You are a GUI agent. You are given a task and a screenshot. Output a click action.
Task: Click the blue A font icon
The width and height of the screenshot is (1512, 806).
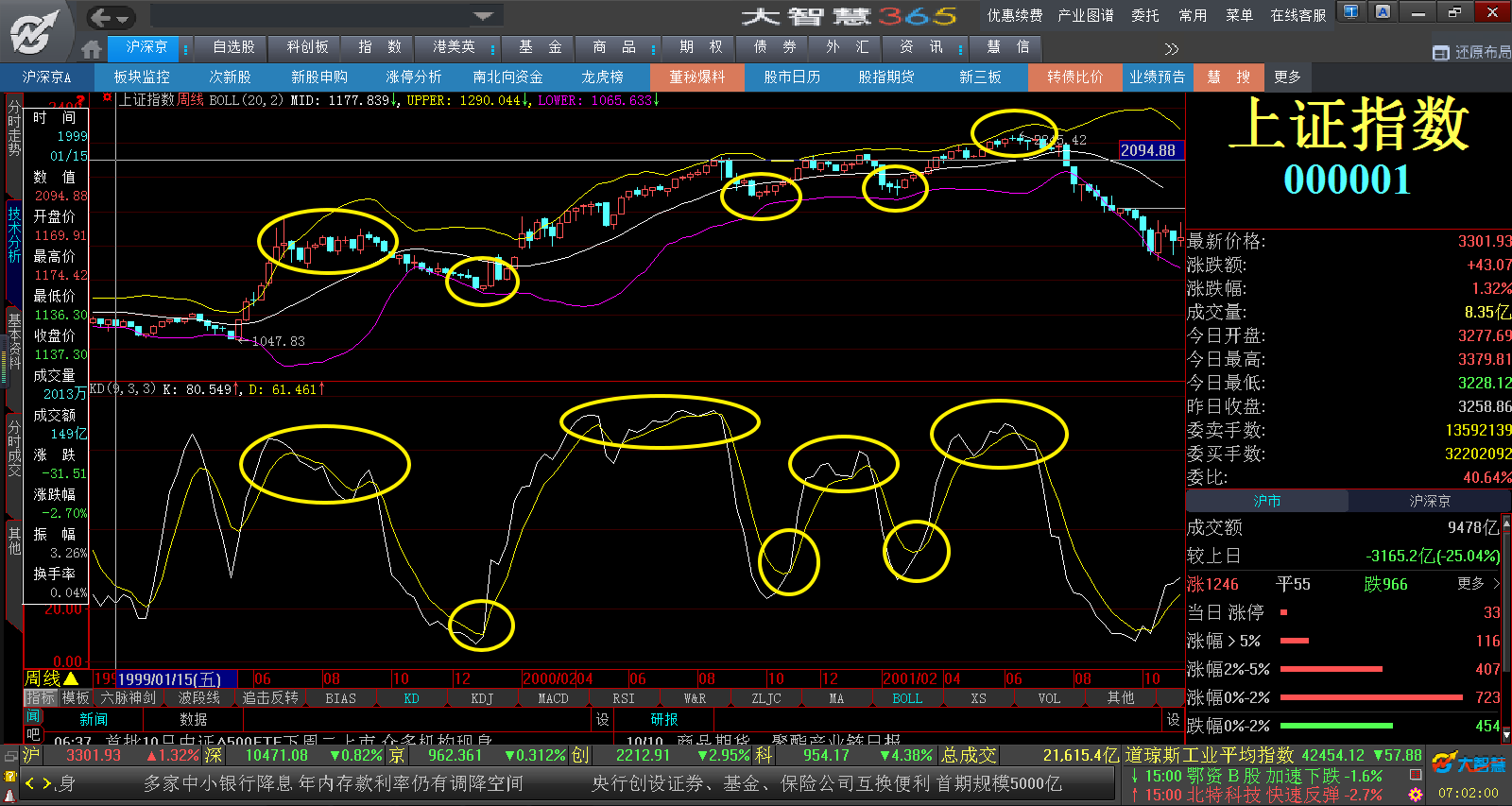tap(1383, 12)
